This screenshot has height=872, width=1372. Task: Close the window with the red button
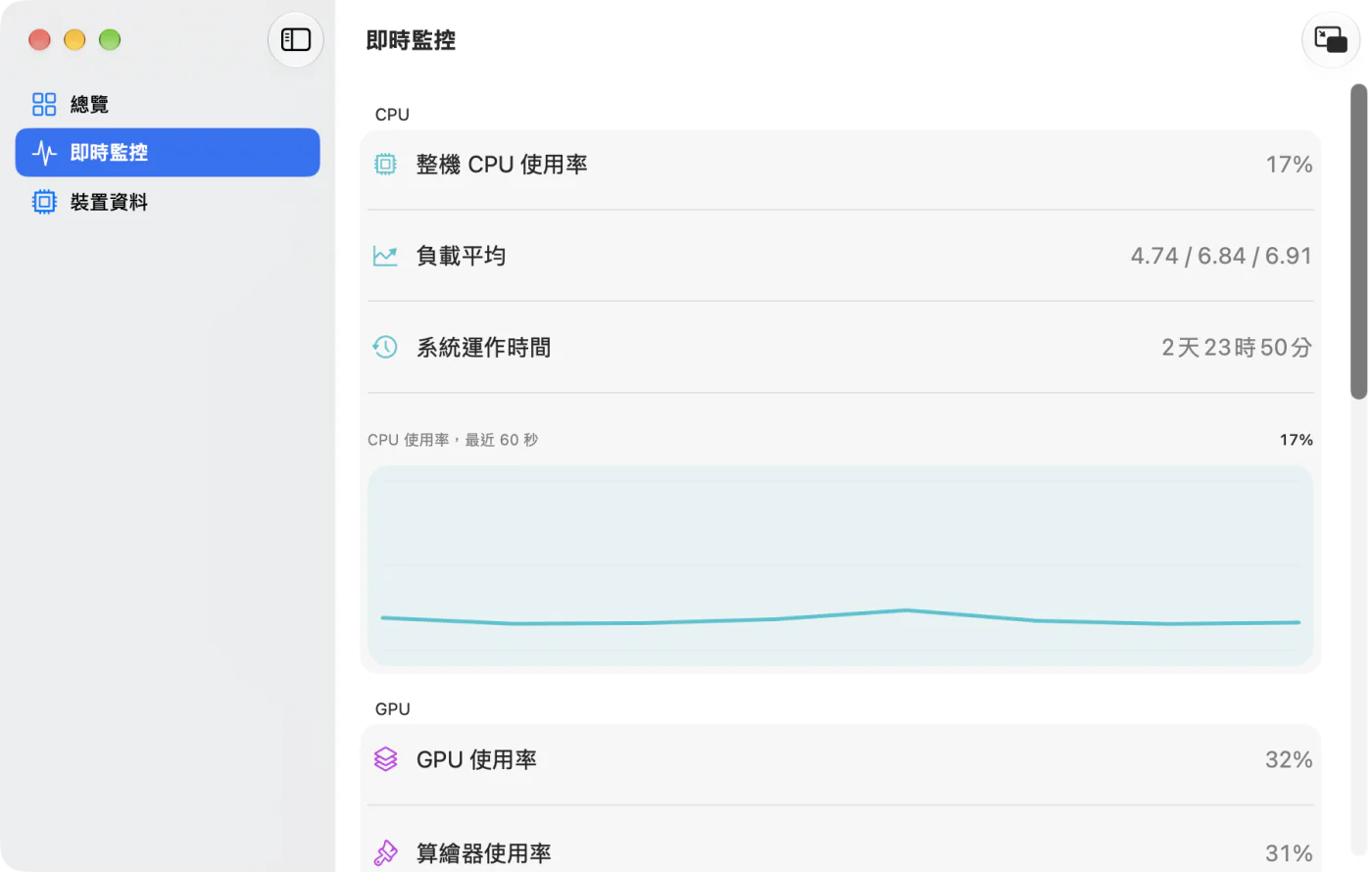point(39,39)
